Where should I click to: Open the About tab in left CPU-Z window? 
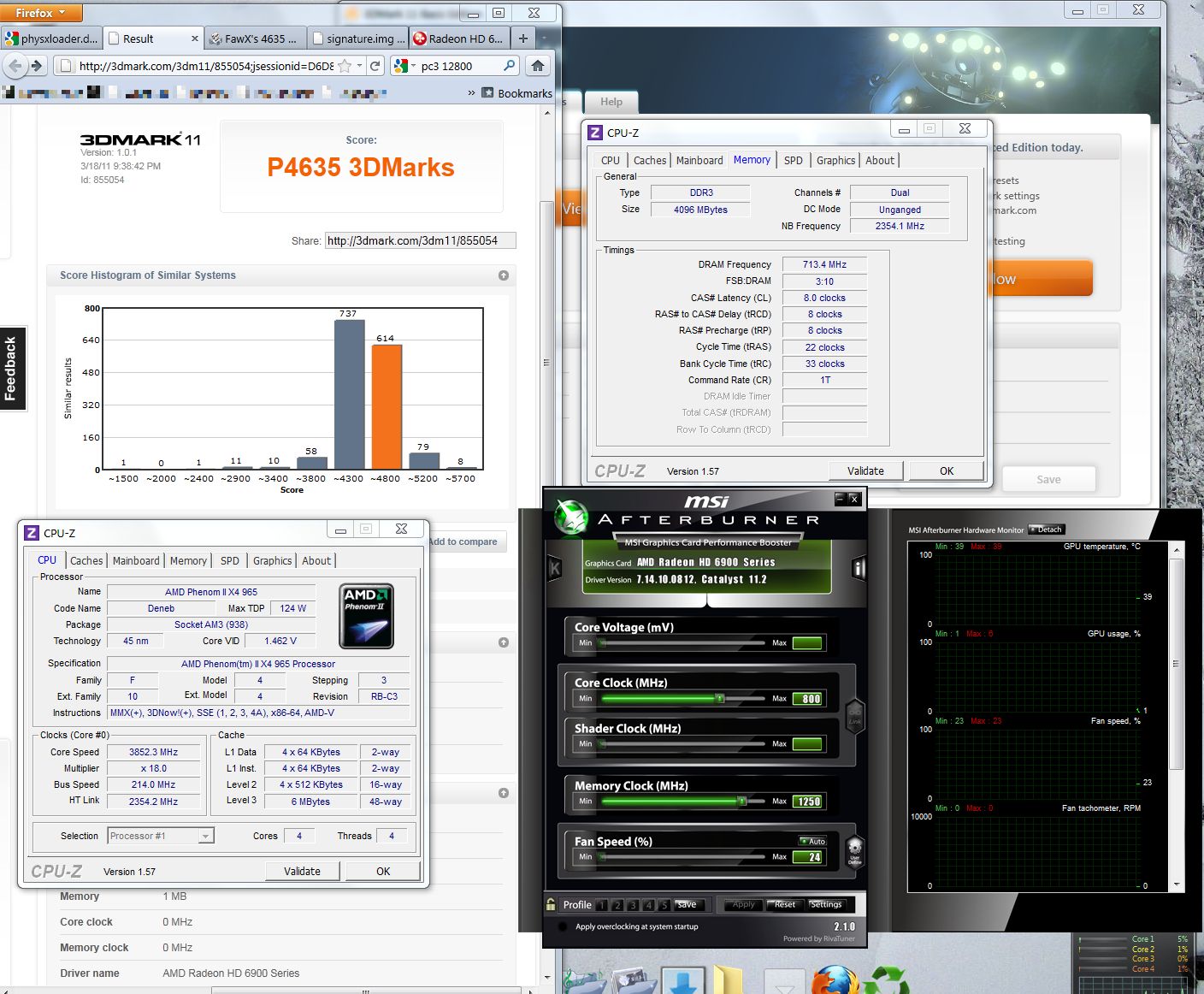coord(316,561)
